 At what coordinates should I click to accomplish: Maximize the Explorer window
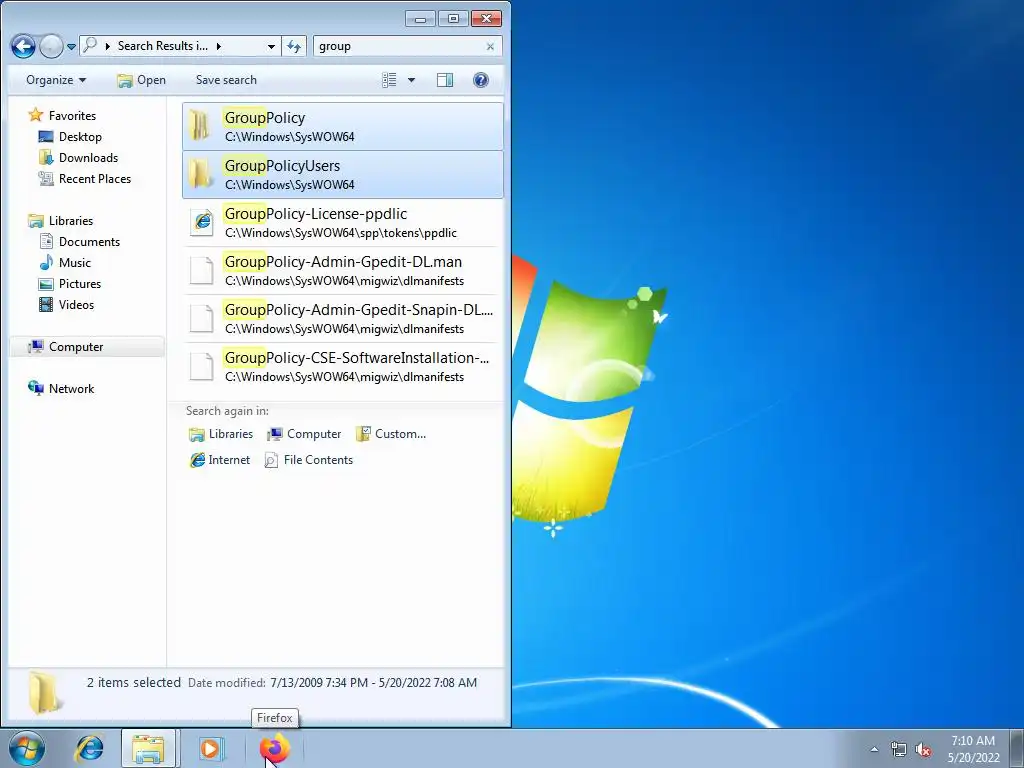coord(453,18)
